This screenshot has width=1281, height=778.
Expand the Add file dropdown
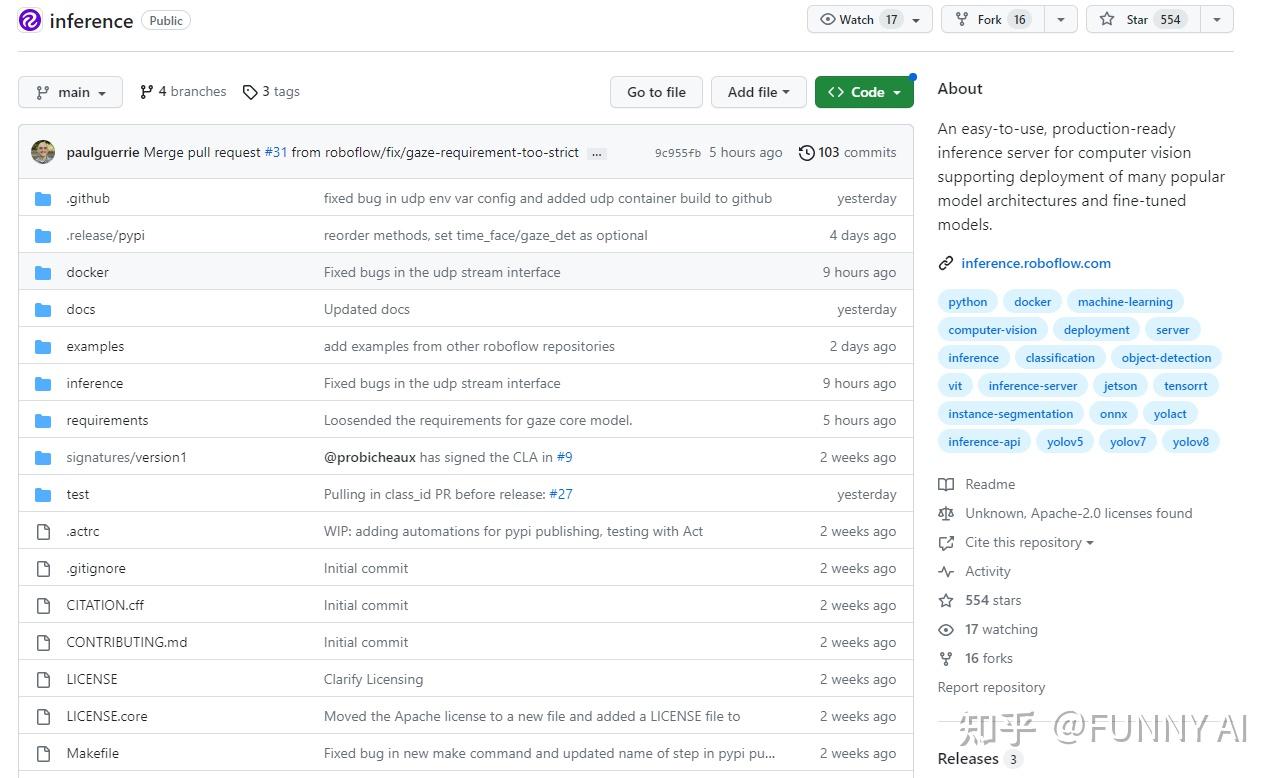[758, 92]
